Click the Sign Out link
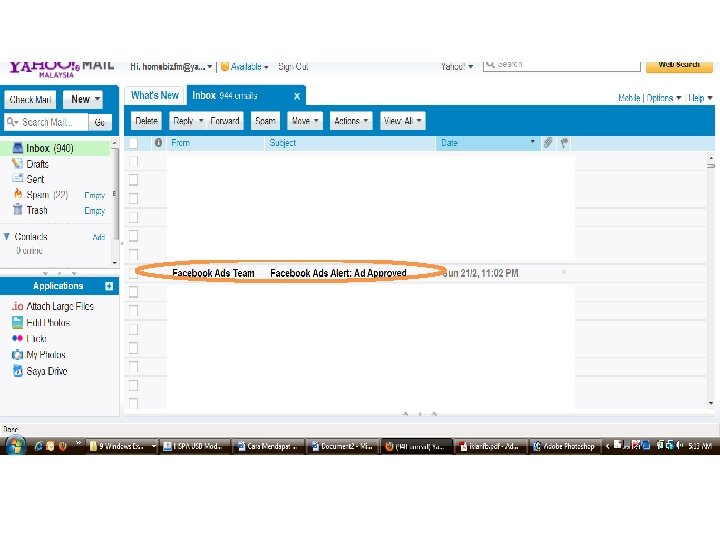720x540 pixels. tap(293, 67)
